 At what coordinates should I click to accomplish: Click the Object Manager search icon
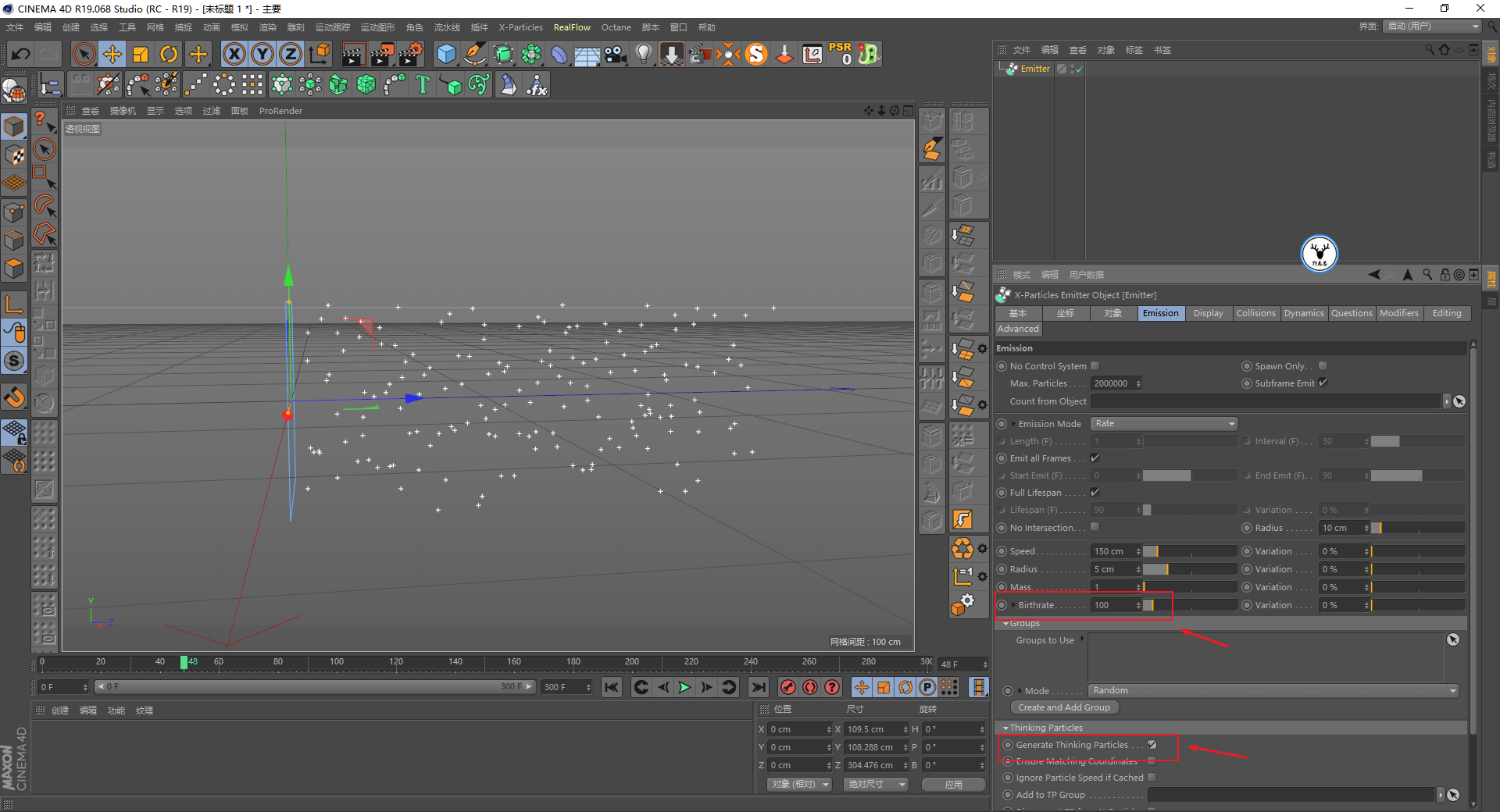(x=1430, y=49)
